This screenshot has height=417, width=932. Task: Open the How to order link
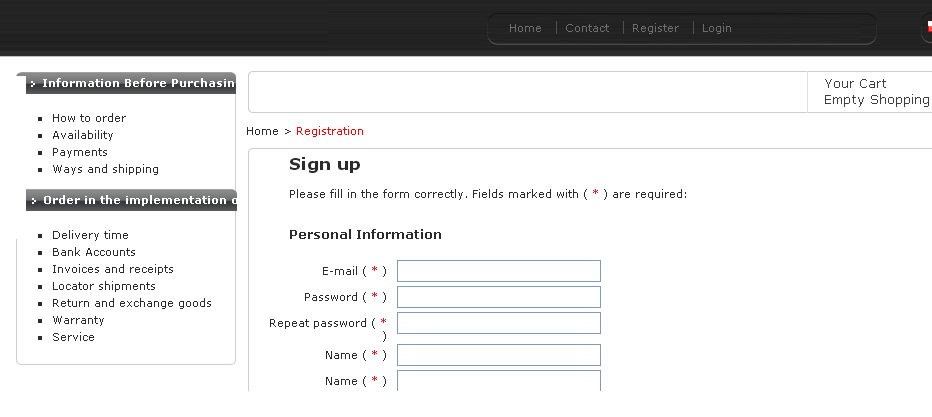tap(89, 118)
